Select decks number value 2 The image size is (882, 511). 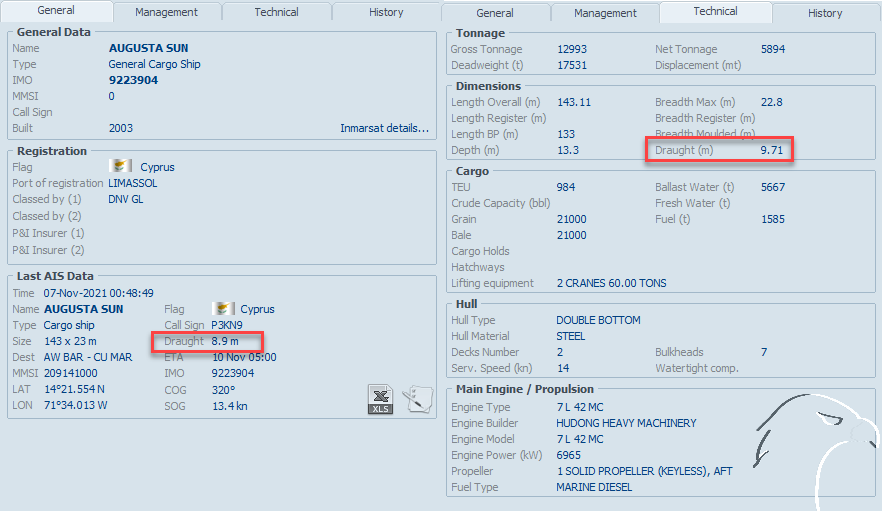560,352
